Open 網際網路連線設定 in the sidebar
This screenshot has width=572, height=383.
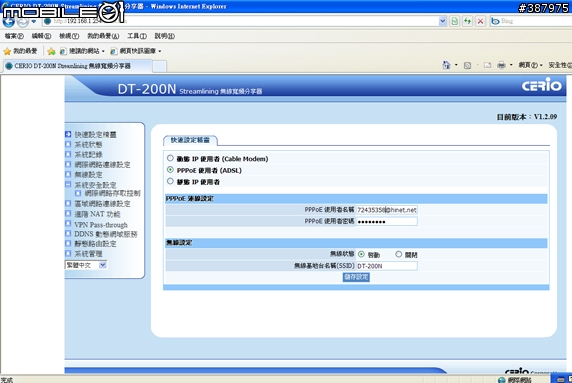point(102,165)
